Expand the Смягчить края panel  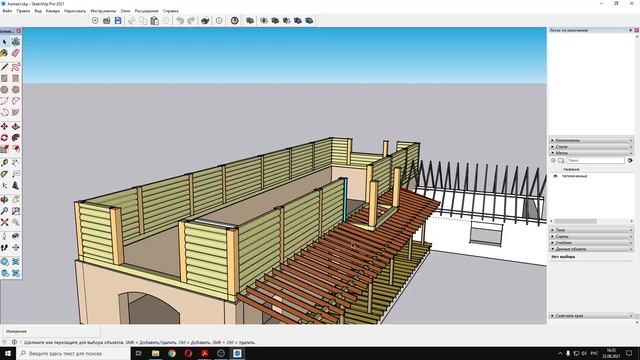click(591, 315)
